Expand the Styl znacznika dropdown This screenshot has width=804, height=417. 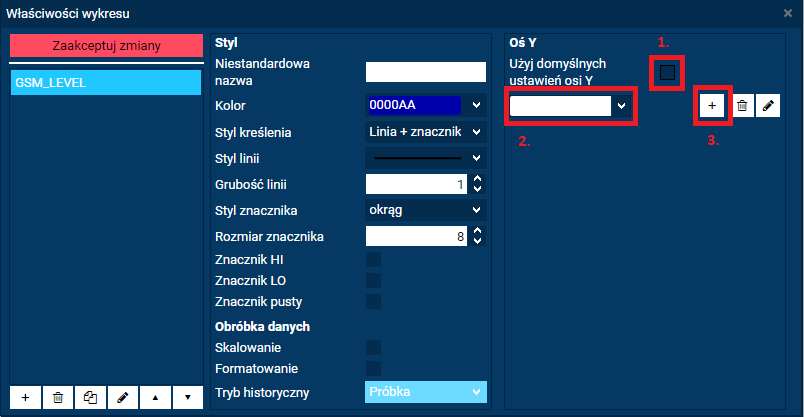(x=425, y=210)
